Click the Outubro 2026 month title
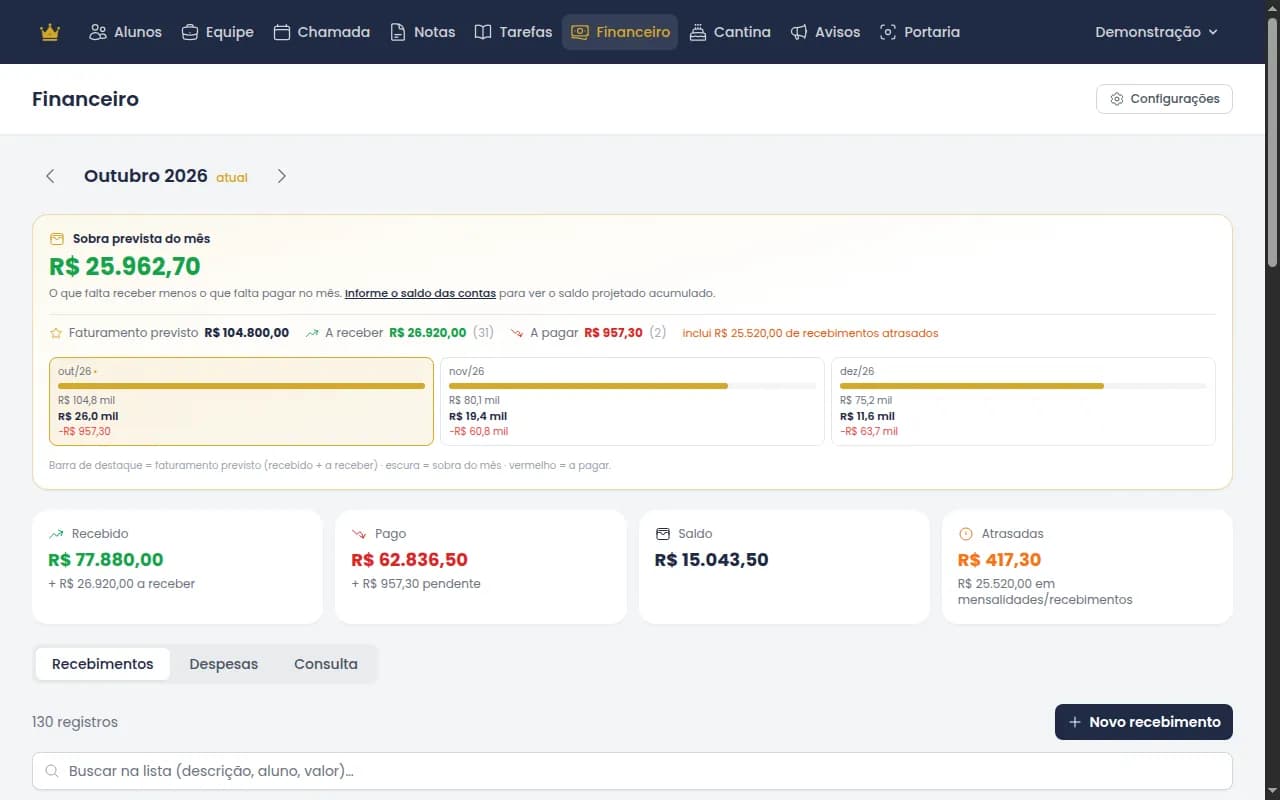The width and height of the screenshot is (1280, 800). (146, 176)
